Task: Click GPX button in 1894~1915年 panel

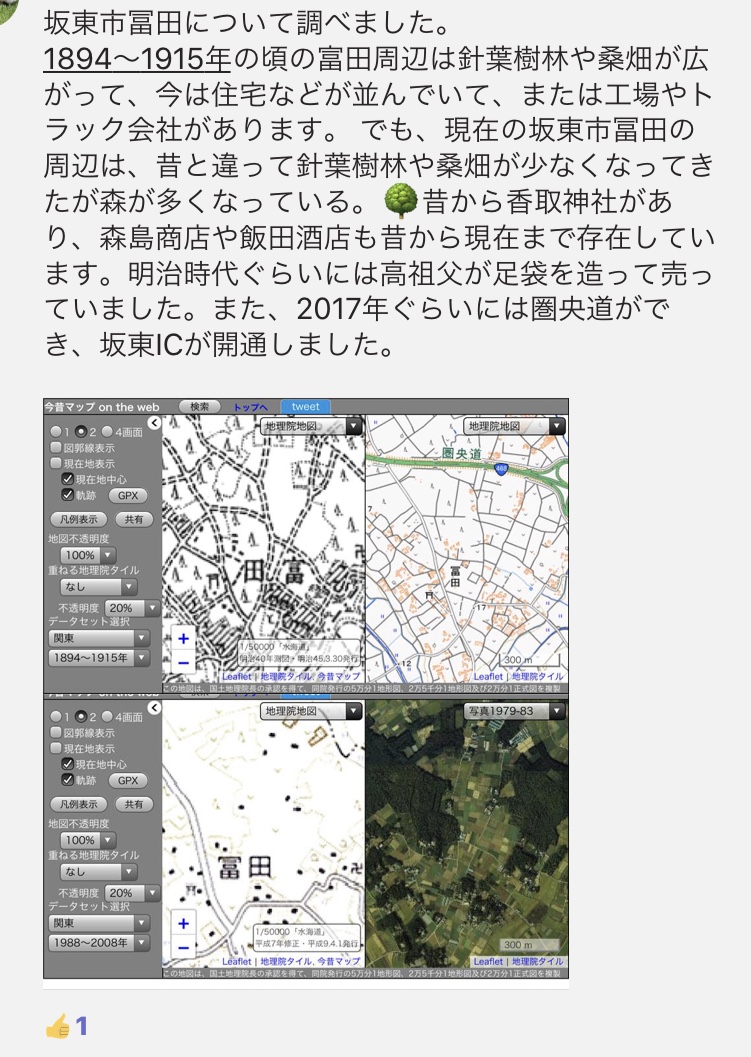Action: pyautogui.click(x=128, y=495)
